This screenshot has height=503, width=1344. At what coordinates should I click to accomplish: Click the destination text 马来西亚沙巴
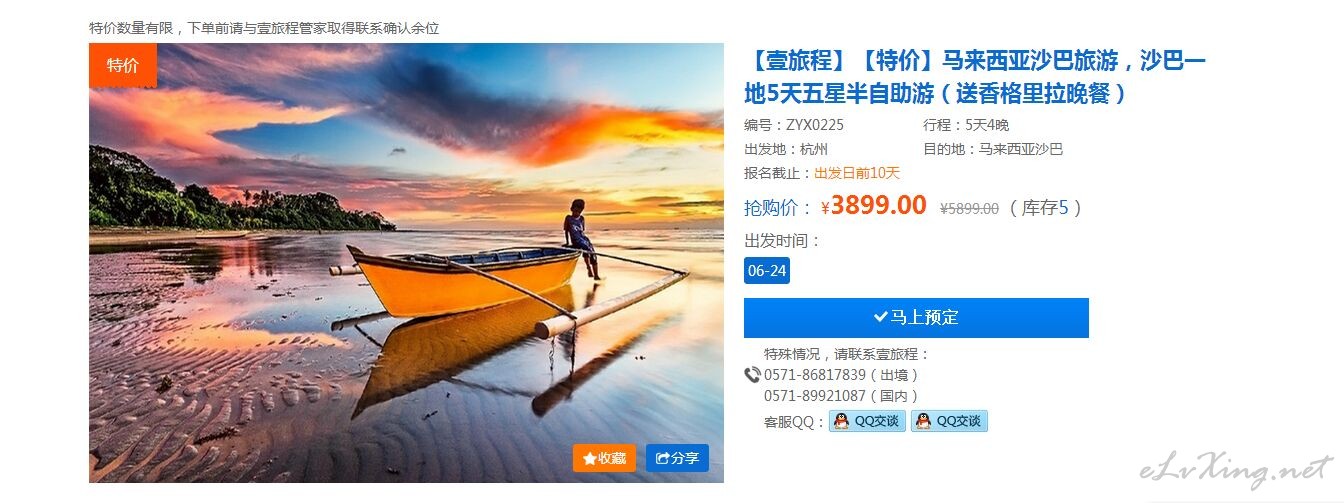coord(1020,149)
